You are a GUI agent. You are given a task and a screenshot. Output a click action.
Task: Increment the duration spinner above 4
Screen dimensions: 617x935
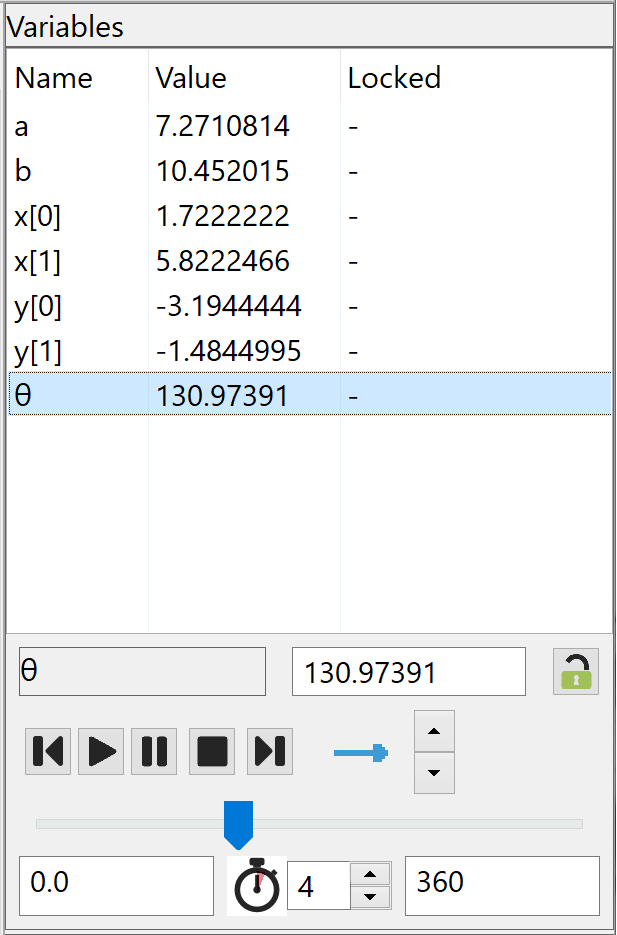pyautogui.click(x=370, y=875)
